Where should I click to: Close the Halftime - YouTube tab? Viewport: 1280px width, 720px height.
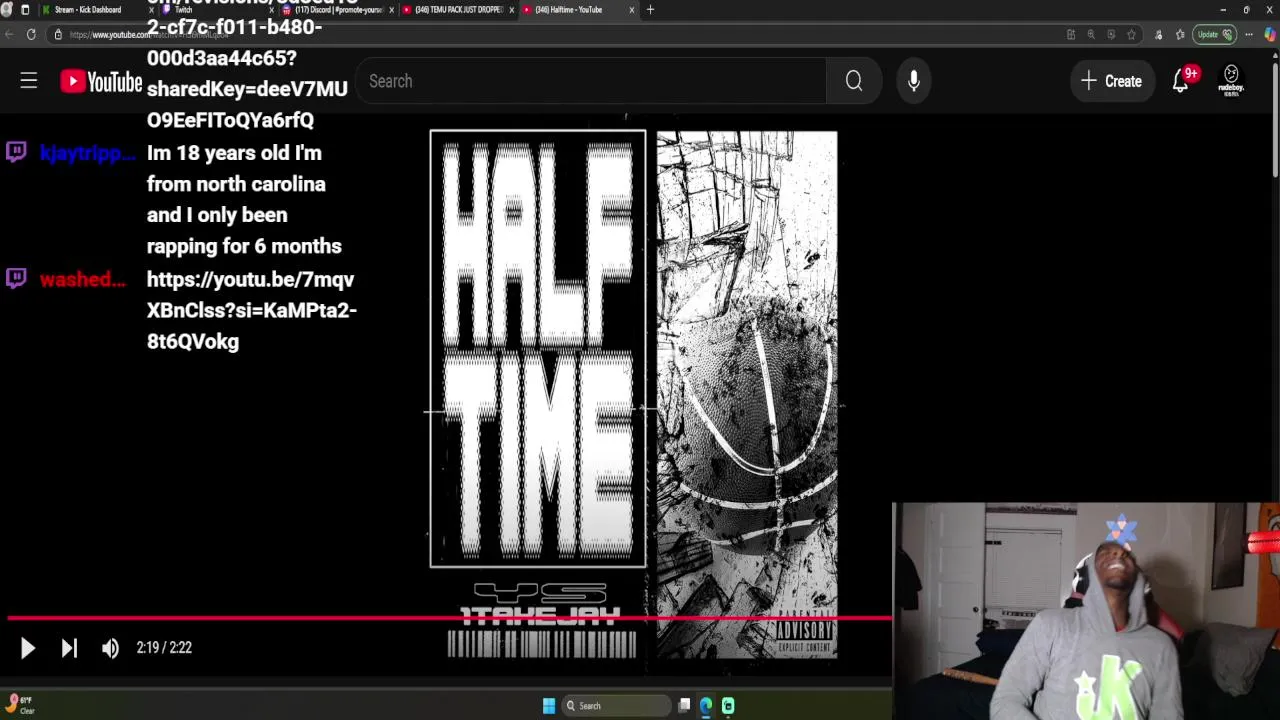[x=631, y=10]
